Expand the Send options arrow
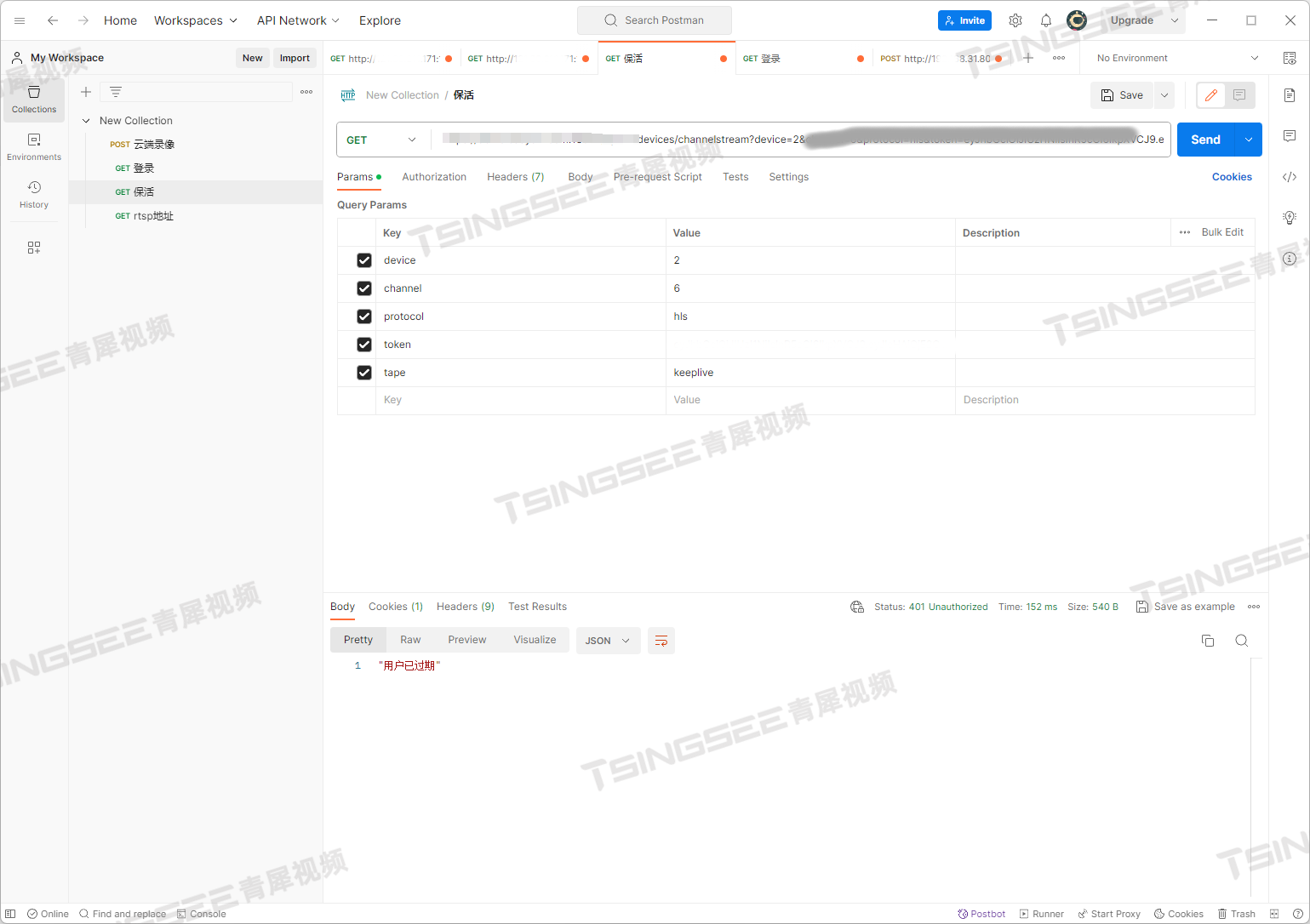The height and width of the screenshot is (924, 1310). click(x=1249, y=140)
